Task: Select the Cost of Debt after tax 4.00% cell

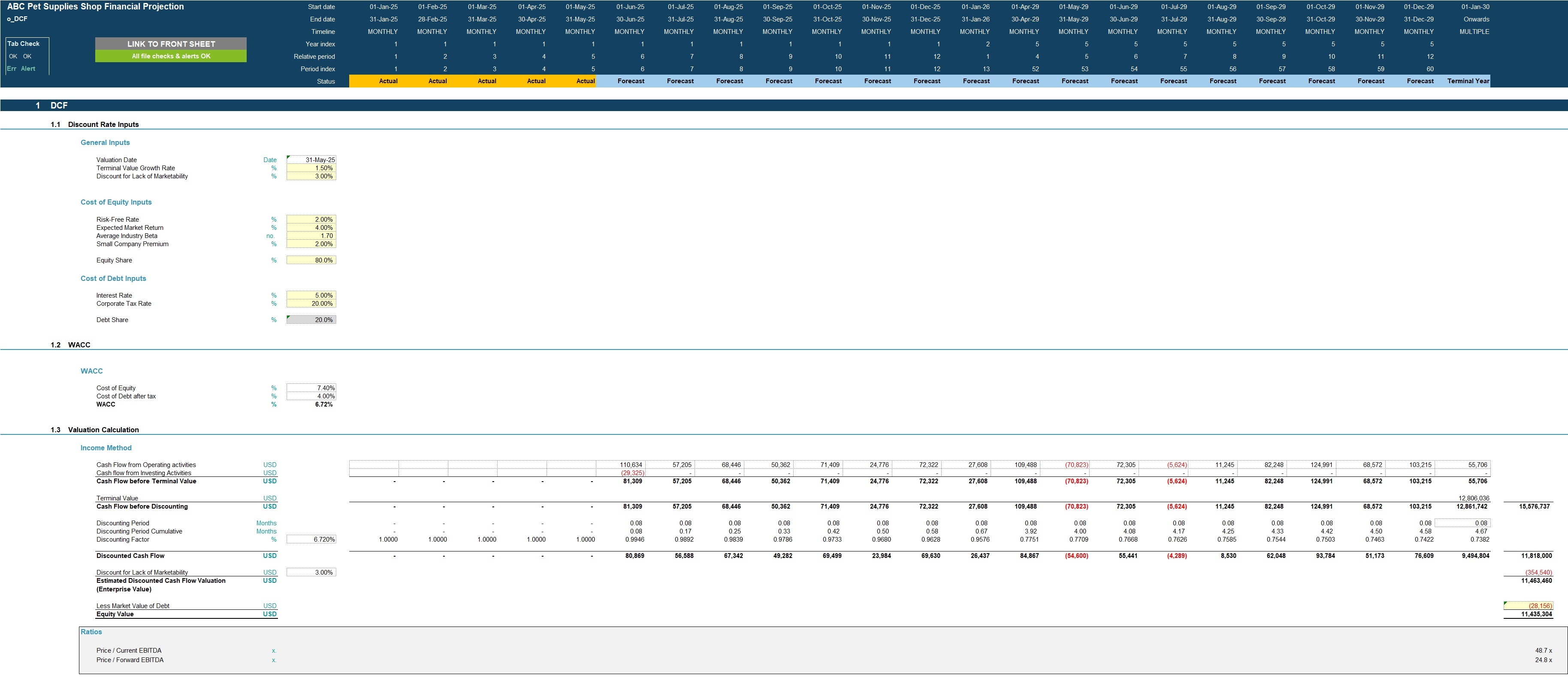Action: tap(311, 396)
